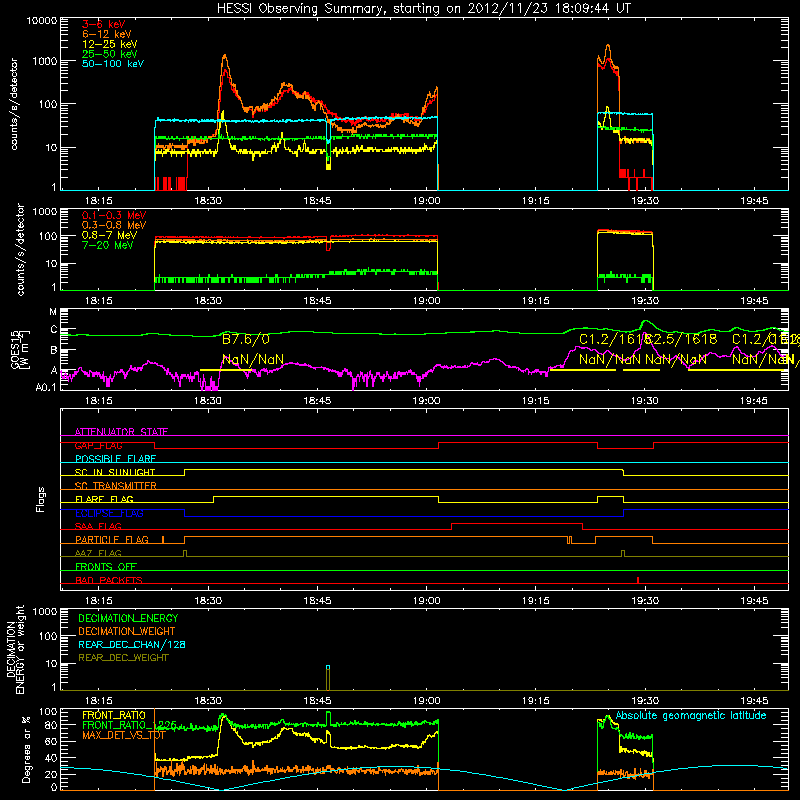The width and height of the screenshot is (800, 800).
Task: Select the ECLIPSE_FLAG label
Action: coord(109,513)
